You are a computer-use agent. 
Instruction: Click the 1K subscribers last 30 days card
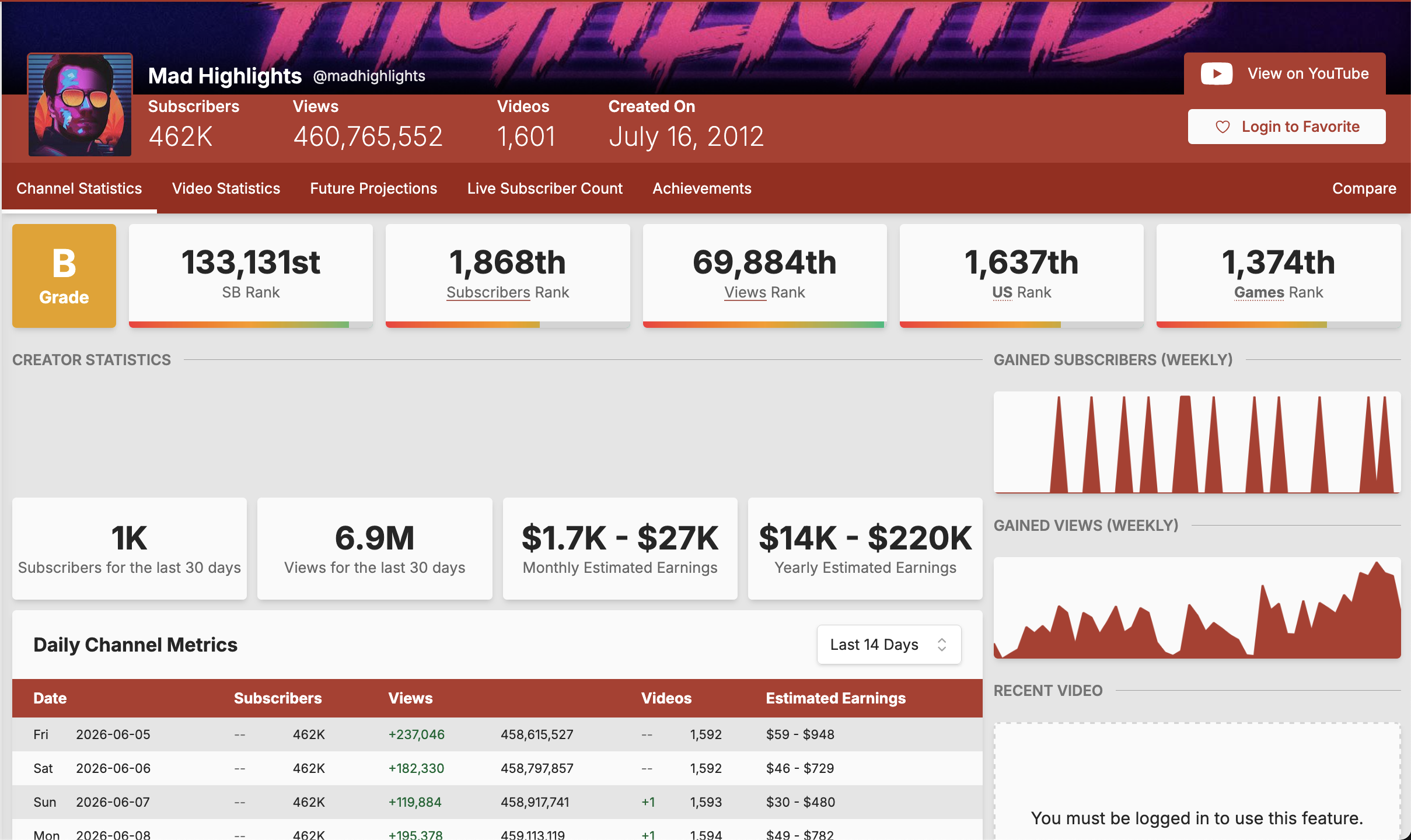[130, 549]
